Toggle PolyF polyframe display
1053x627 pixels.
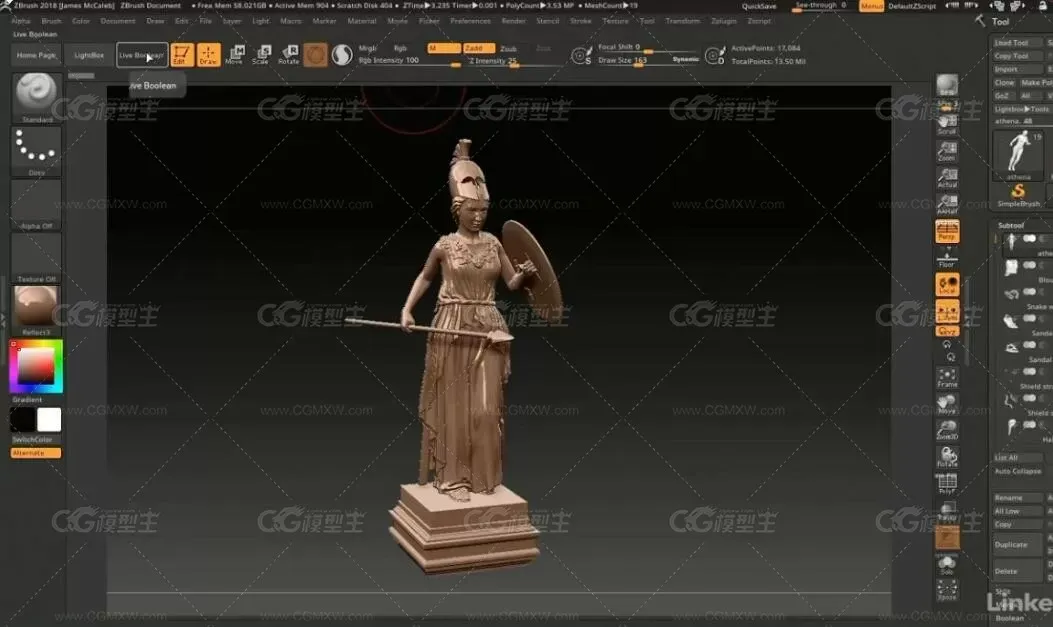[x=947, y=483]
